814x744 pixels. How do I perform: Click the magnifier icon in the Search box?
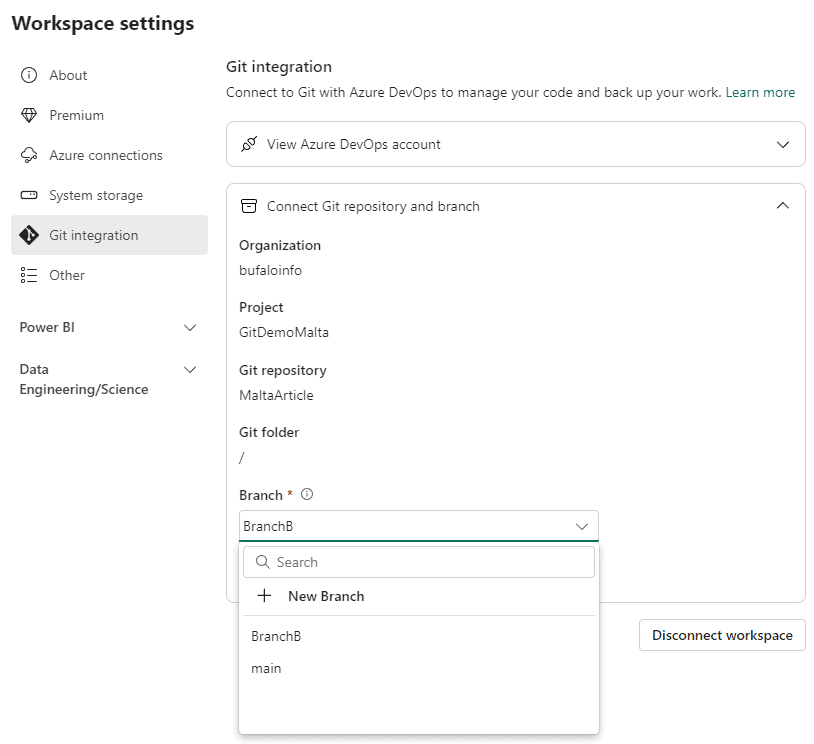coord(263,562)
